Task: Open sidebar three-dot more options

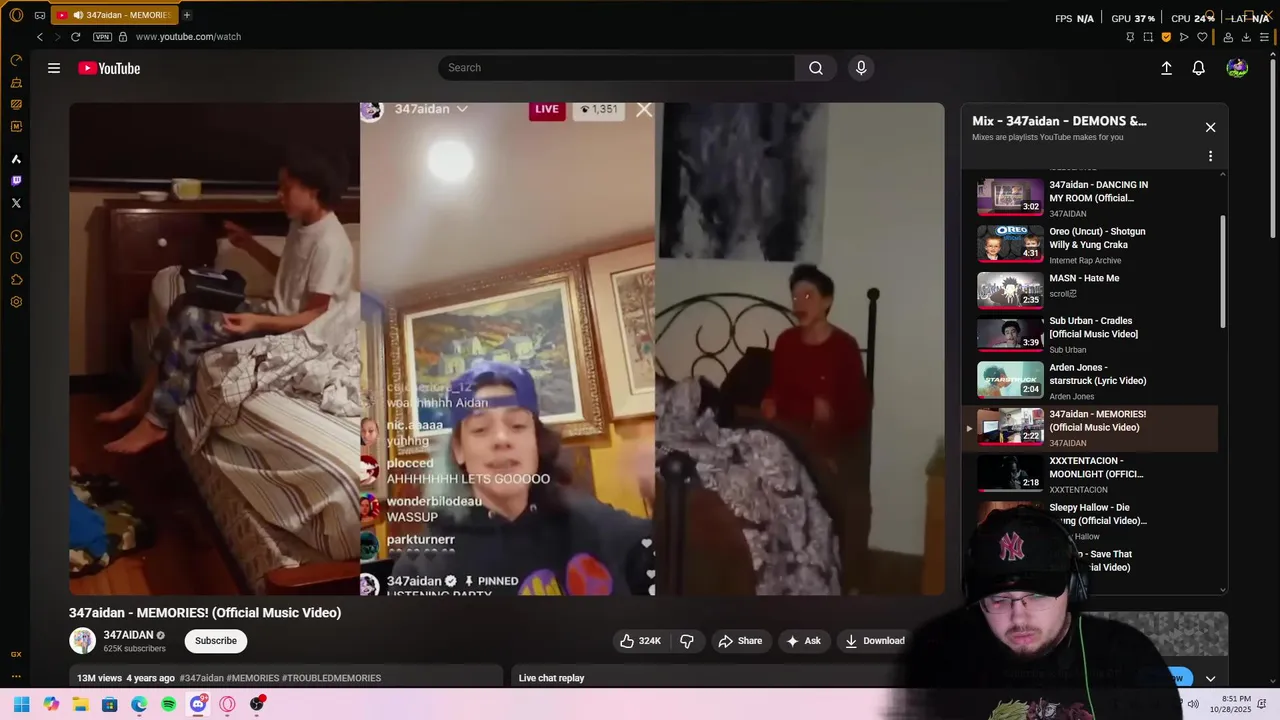Action: [x=16, y=676]
